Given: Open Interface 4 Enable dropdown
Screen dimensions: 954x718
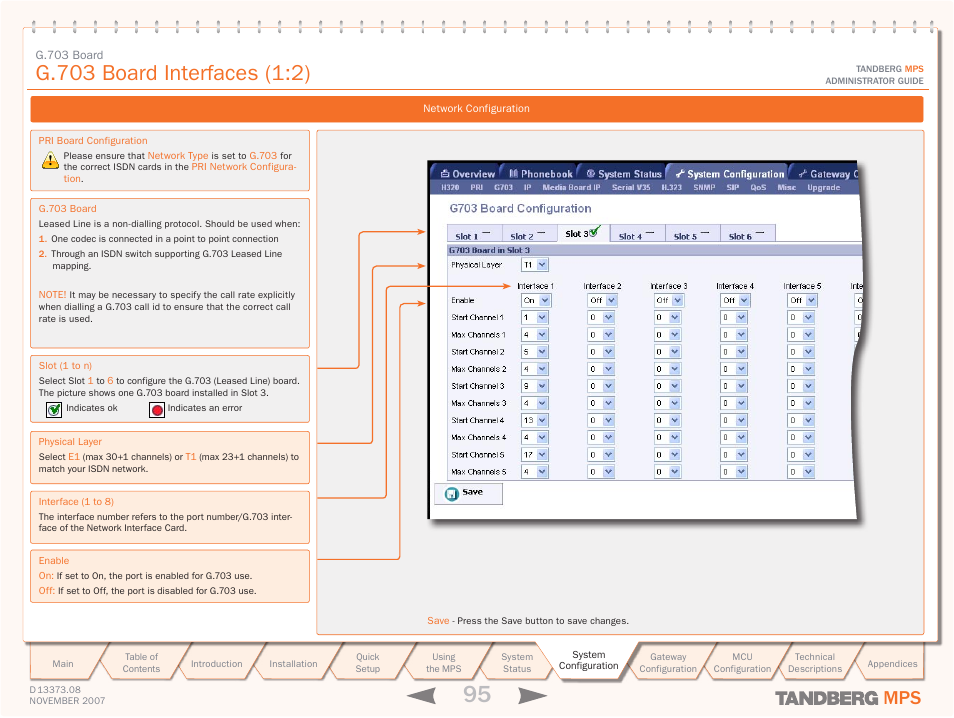Looking at the screenshot, I should coord(736,300).
